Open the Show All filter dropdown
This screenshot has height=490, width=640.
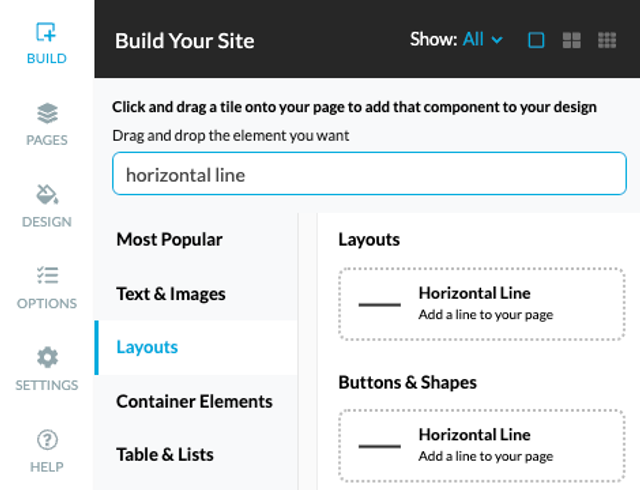click(457, 40)
